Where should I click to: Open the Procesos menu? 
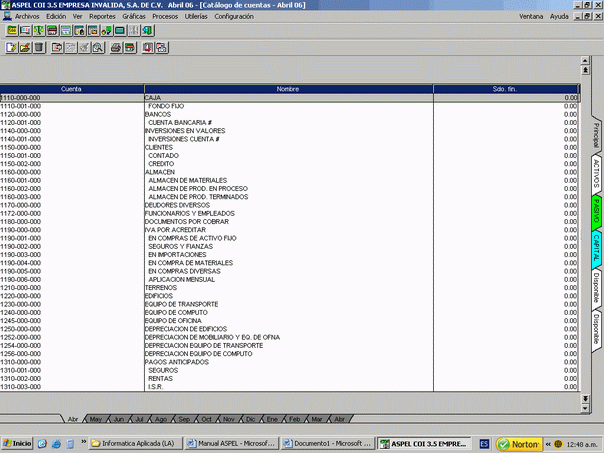pos(165,16)
